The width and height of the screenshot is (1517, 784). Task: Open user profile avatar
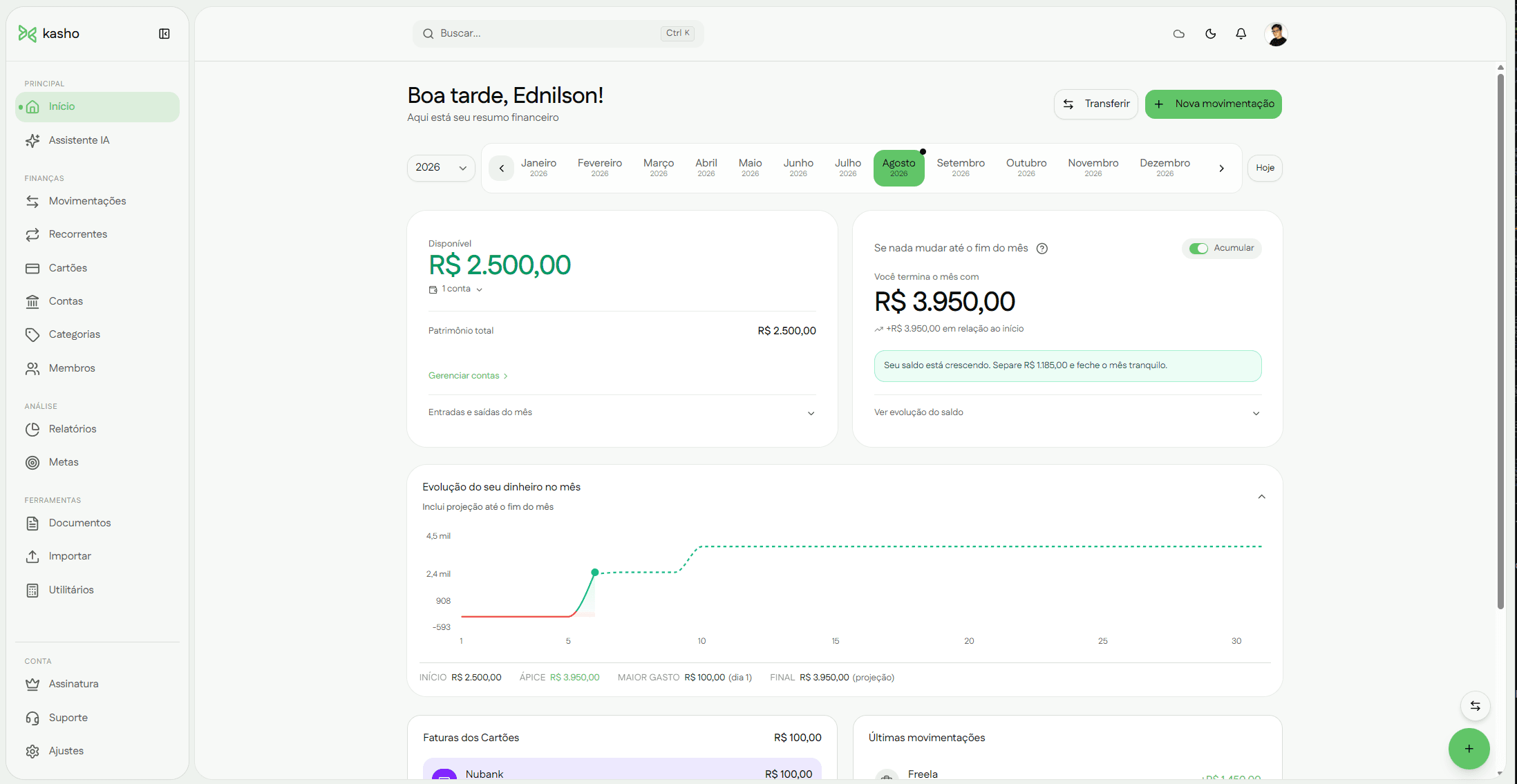tap(1276, 34)
